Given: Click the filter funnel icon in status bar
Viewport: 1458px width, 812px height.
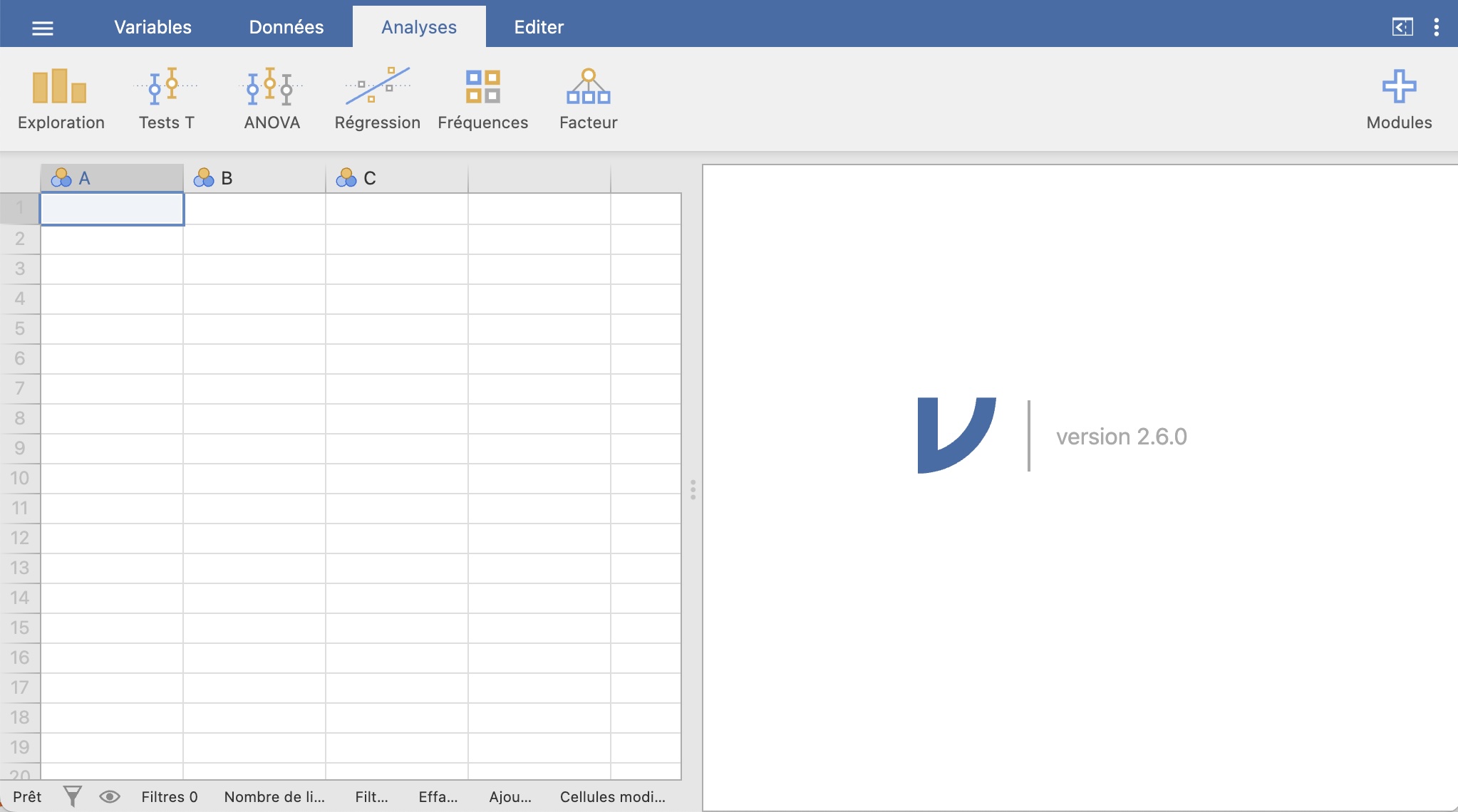Looking at the screenshot, I should click(x=72, y=796).
